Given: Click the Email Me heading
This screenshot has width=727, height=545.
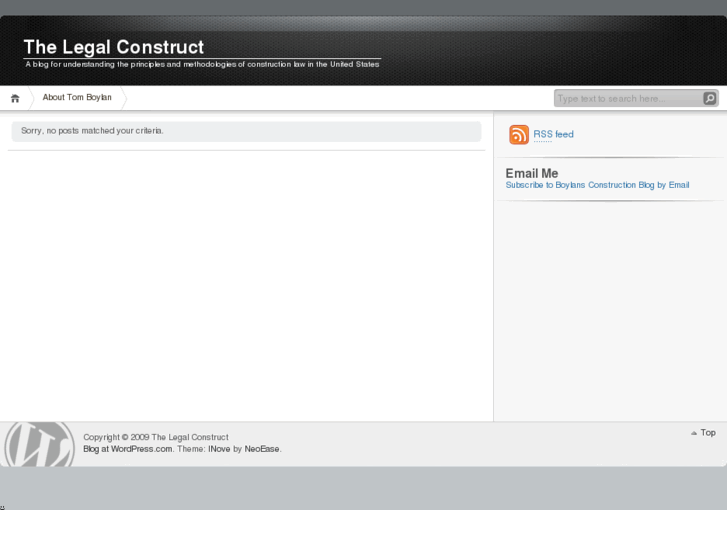Looking at the screenshot, I should point(532,173).
